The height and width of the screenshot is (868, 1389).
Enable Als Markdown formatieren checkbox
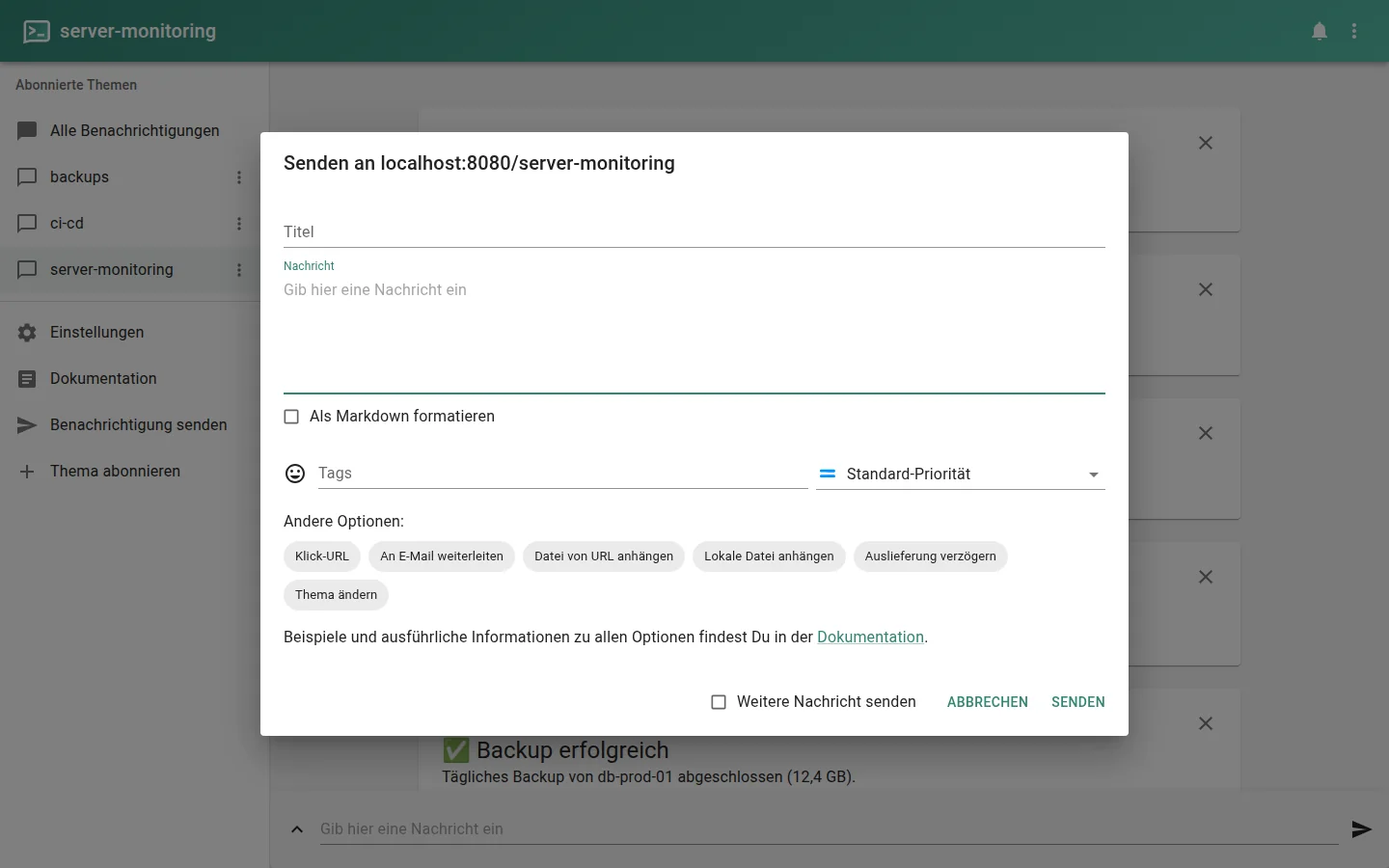click(x=291, y=417)
